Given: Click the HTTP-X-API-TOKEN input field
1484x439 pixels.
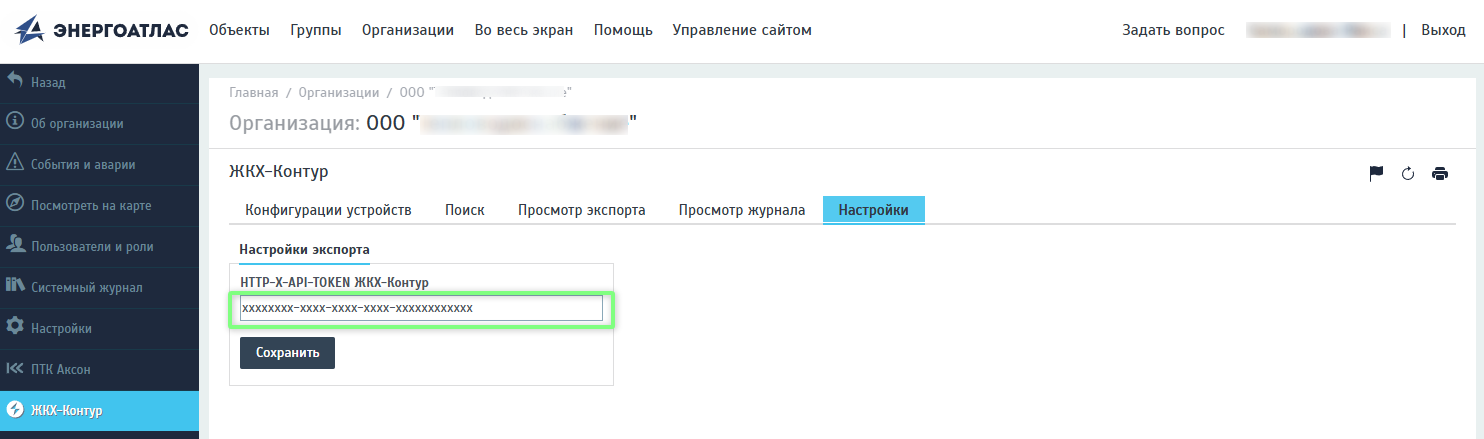Looking at the screenshot, I should [x=421, y=308].
